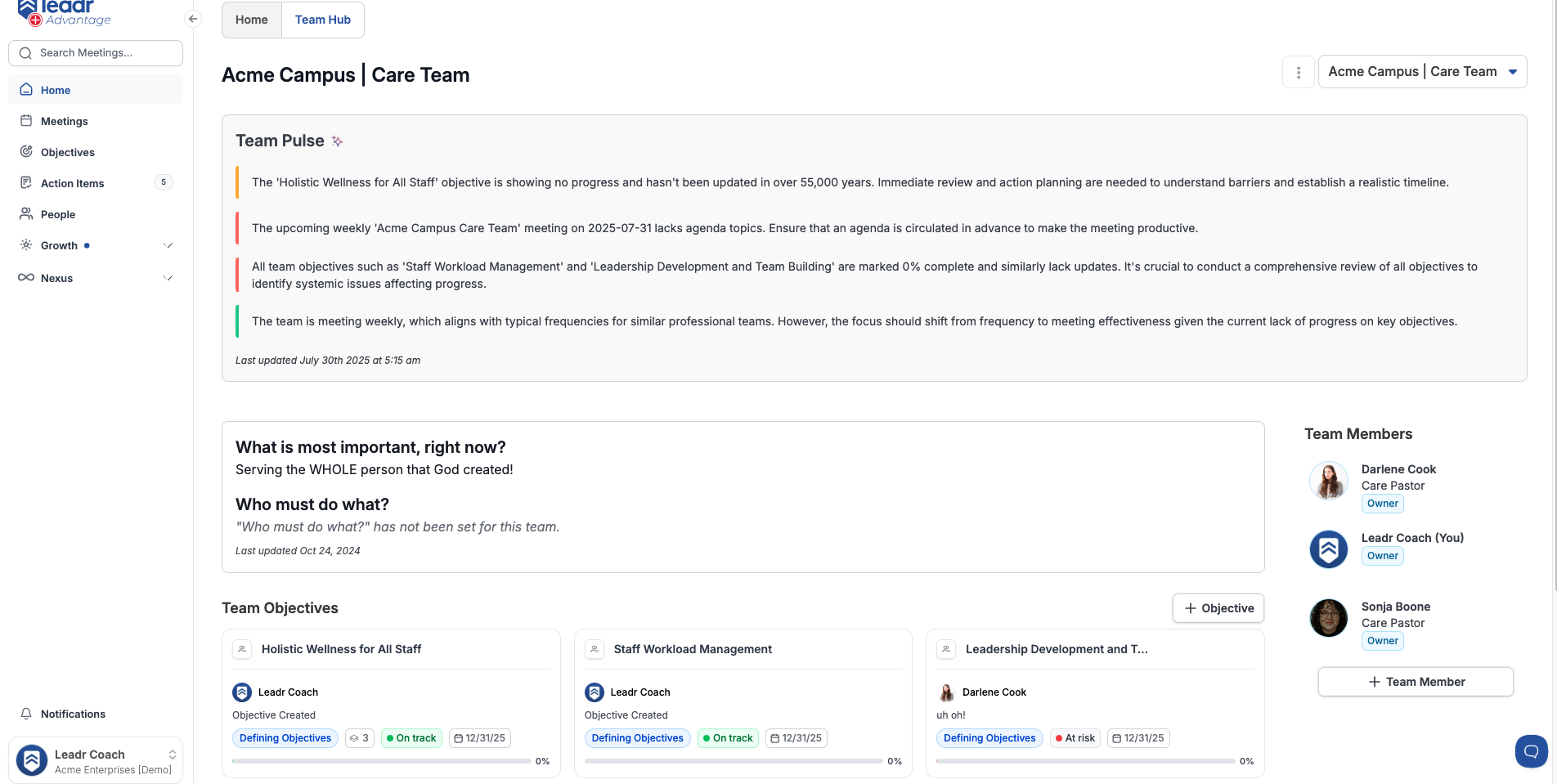Click the 12/31/25 date on Leadership card
The width and height of the screenshot is (1557, 784).
tap(1138, 738)
